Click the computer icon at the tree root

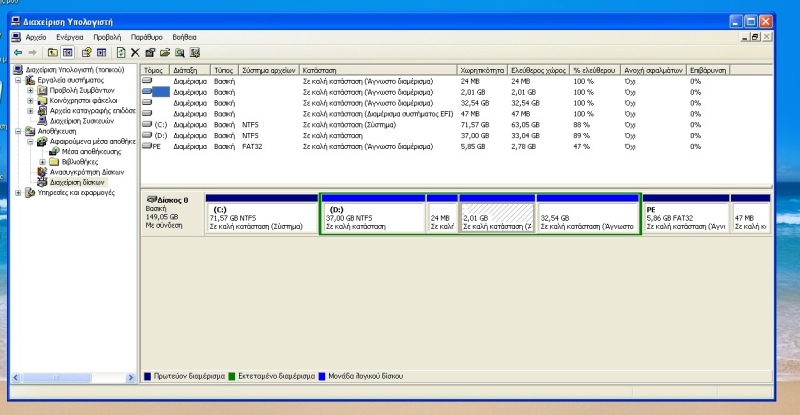coord(18,70)
